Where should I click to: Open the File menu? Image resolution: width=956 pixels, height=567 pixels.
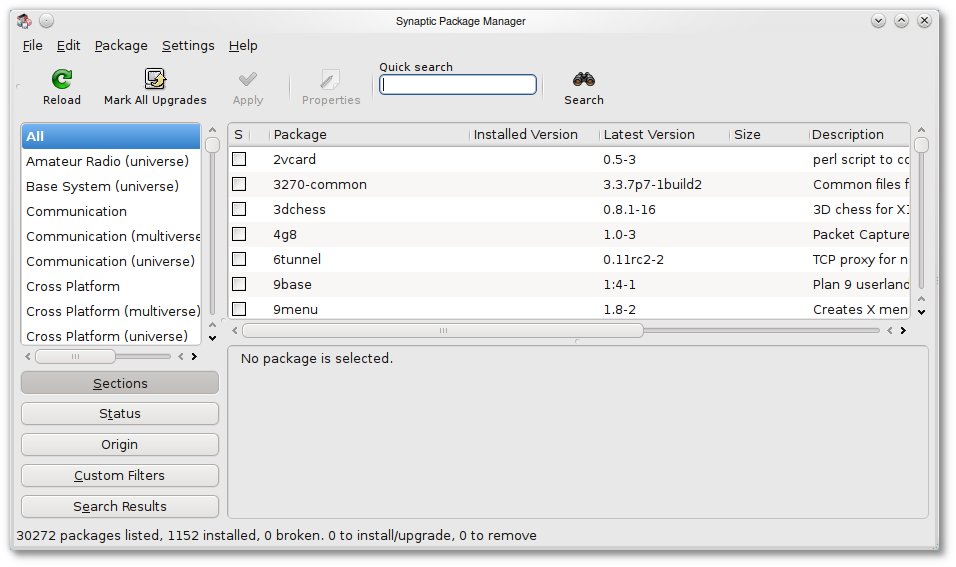click(x=32, y=46)
